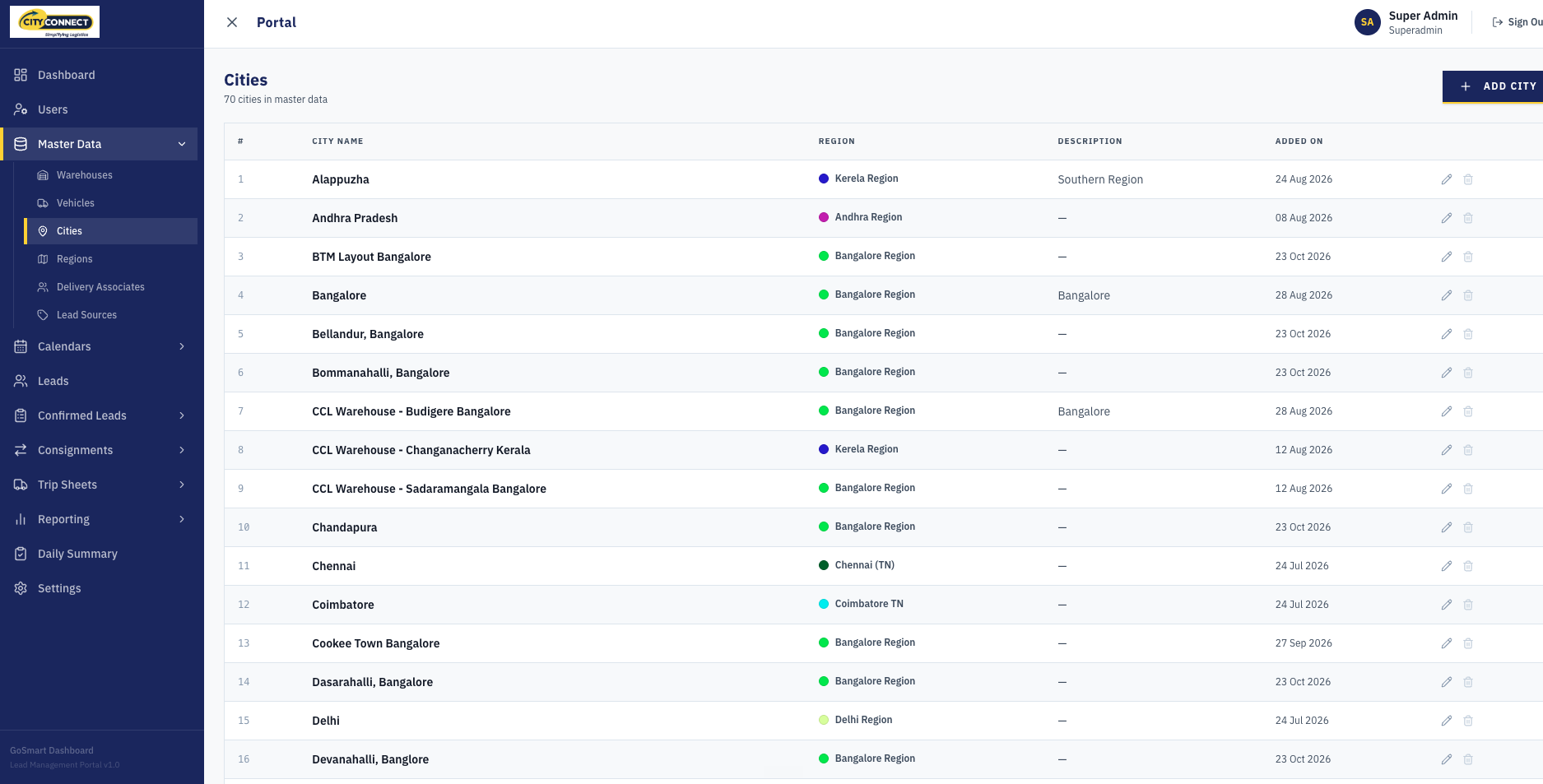The height and width of the screenshot is (784, 1543).
Task: Edit the Dasarahalli, Bangalore row
Action: pos(1447,682)
